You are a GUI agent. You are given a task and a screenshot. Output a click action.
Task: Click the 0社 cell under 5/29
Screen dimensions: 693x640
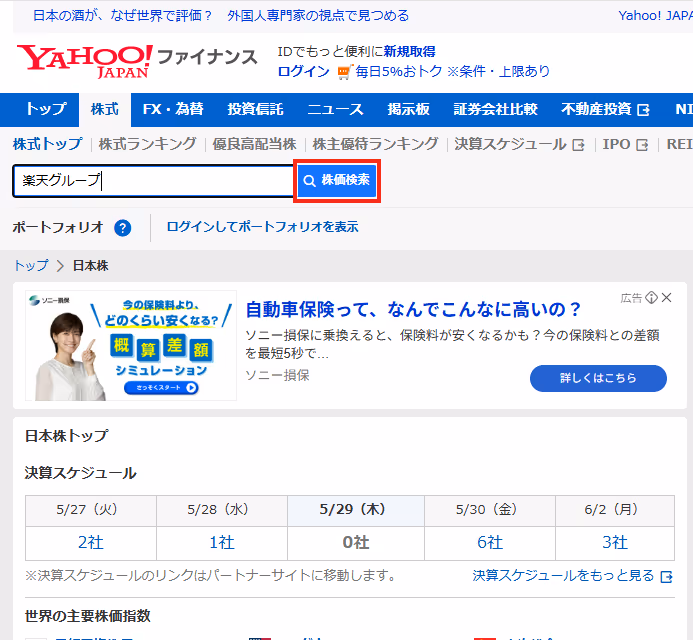[x=355, y=543]
